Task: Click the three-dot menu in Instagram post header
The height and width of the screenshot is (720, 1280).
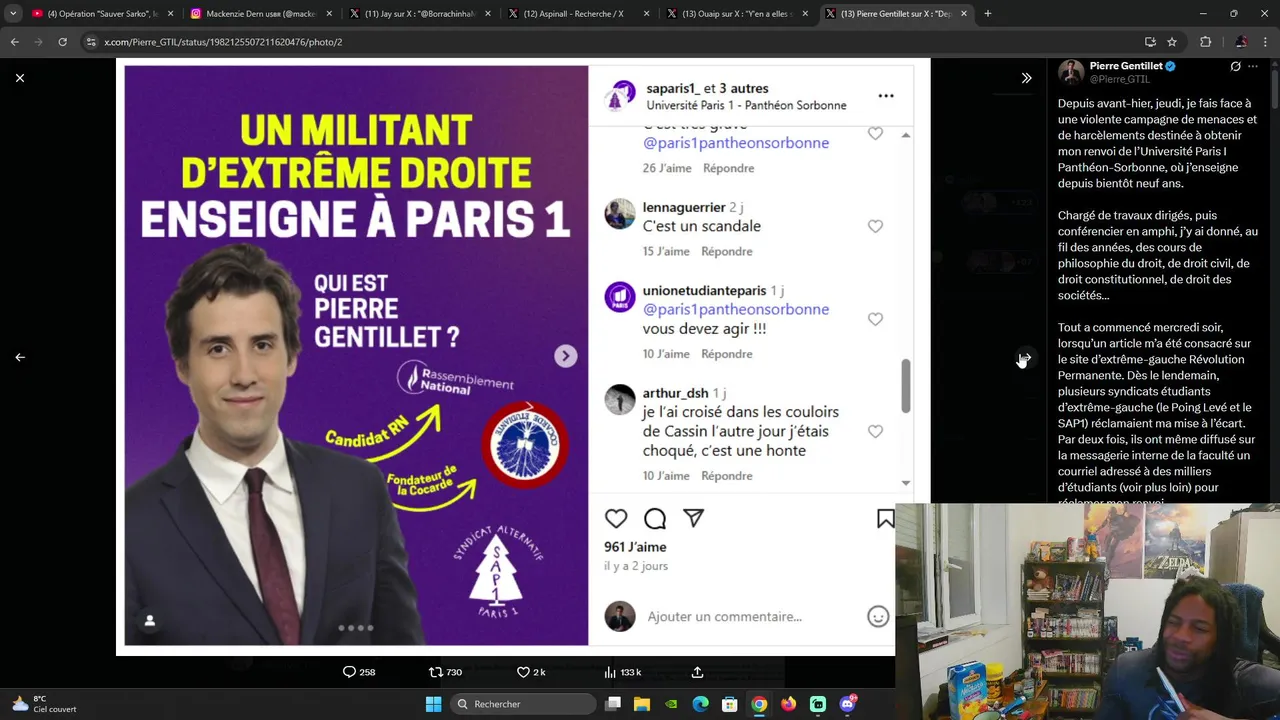Action: pyautogui.click(x=886, y=96)
